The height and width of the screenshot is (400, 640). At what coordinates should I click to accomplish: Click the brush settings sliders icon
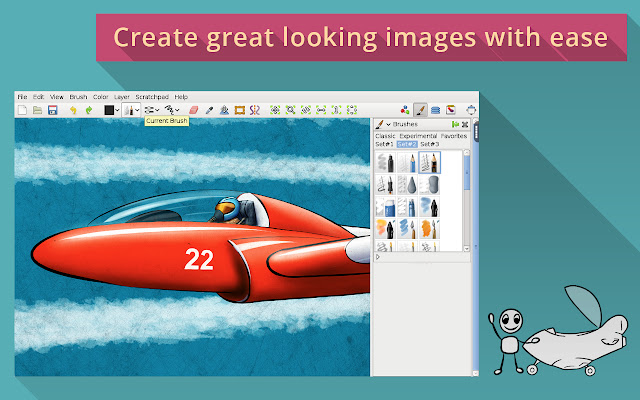(x=149, y=110)
